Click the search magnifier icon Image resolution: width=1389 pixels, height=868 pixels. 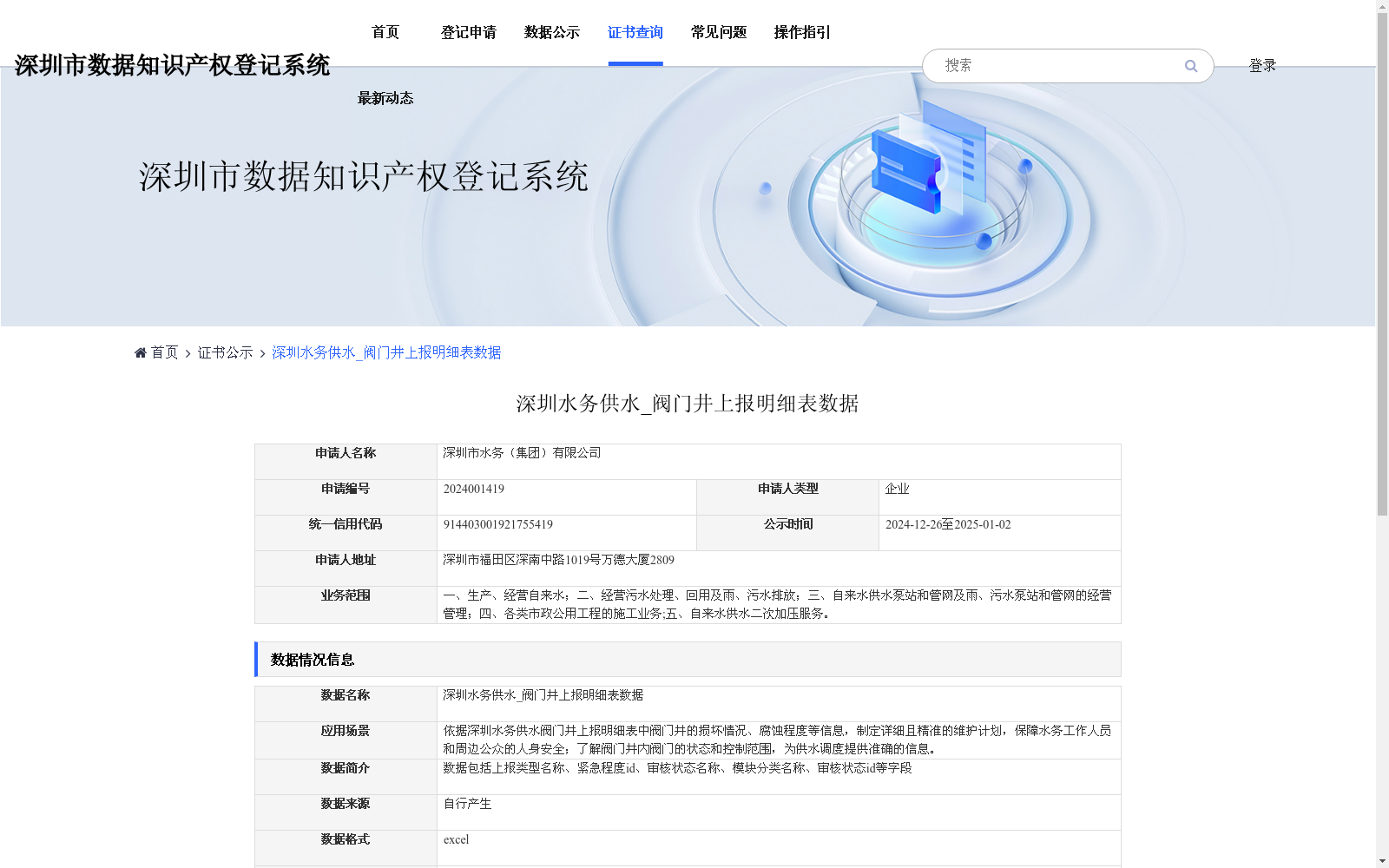1191,66
